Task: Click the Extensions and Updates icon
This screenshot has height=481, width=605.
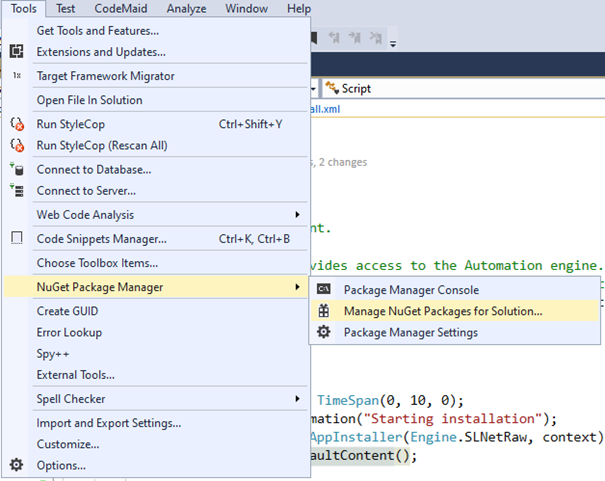Action: click(x=16, y=51)
